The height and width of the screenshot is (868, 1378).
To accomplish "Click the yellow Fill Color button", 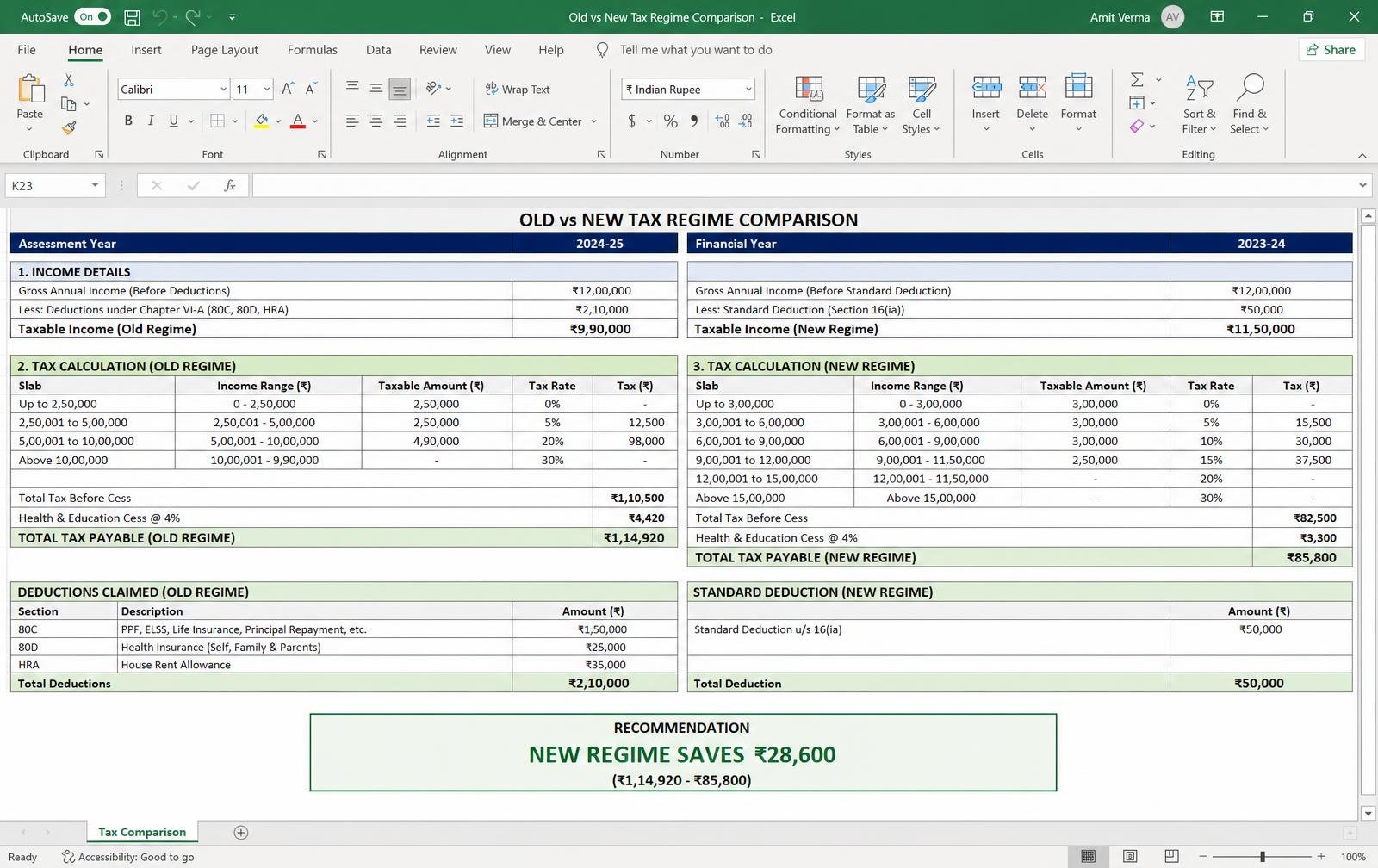I will click(x=262, y=121).
